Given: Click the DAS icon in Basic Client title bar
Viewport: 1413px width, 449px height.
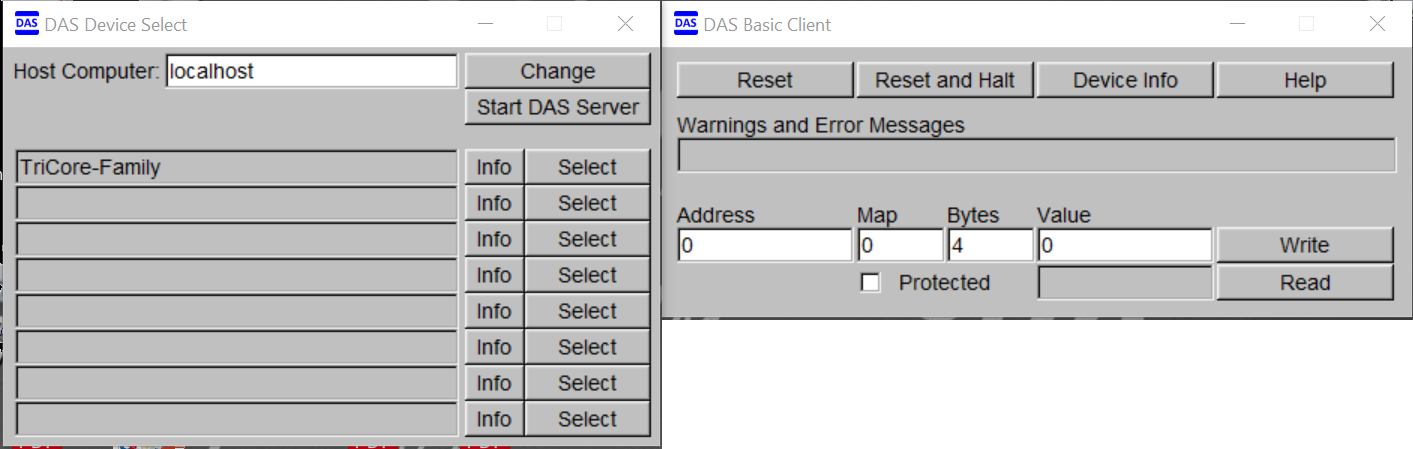Looking at the screenshot, I should [686, 24].
